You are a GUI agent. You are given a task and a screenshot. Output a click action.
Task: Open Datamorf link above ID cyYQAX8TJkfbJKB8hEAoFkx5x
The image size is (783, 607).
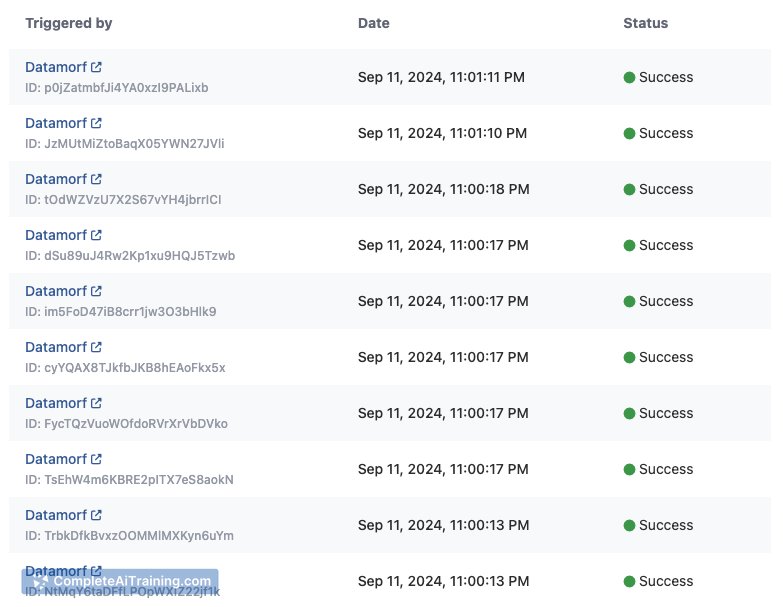pos(56,346)
